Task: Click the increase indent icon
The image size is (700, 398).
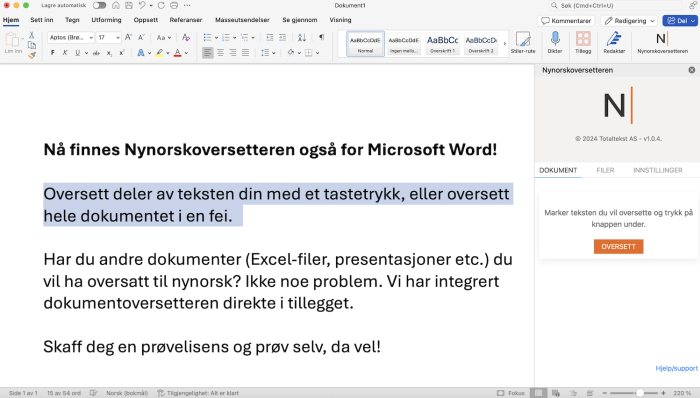Action: tap(283, 37)
